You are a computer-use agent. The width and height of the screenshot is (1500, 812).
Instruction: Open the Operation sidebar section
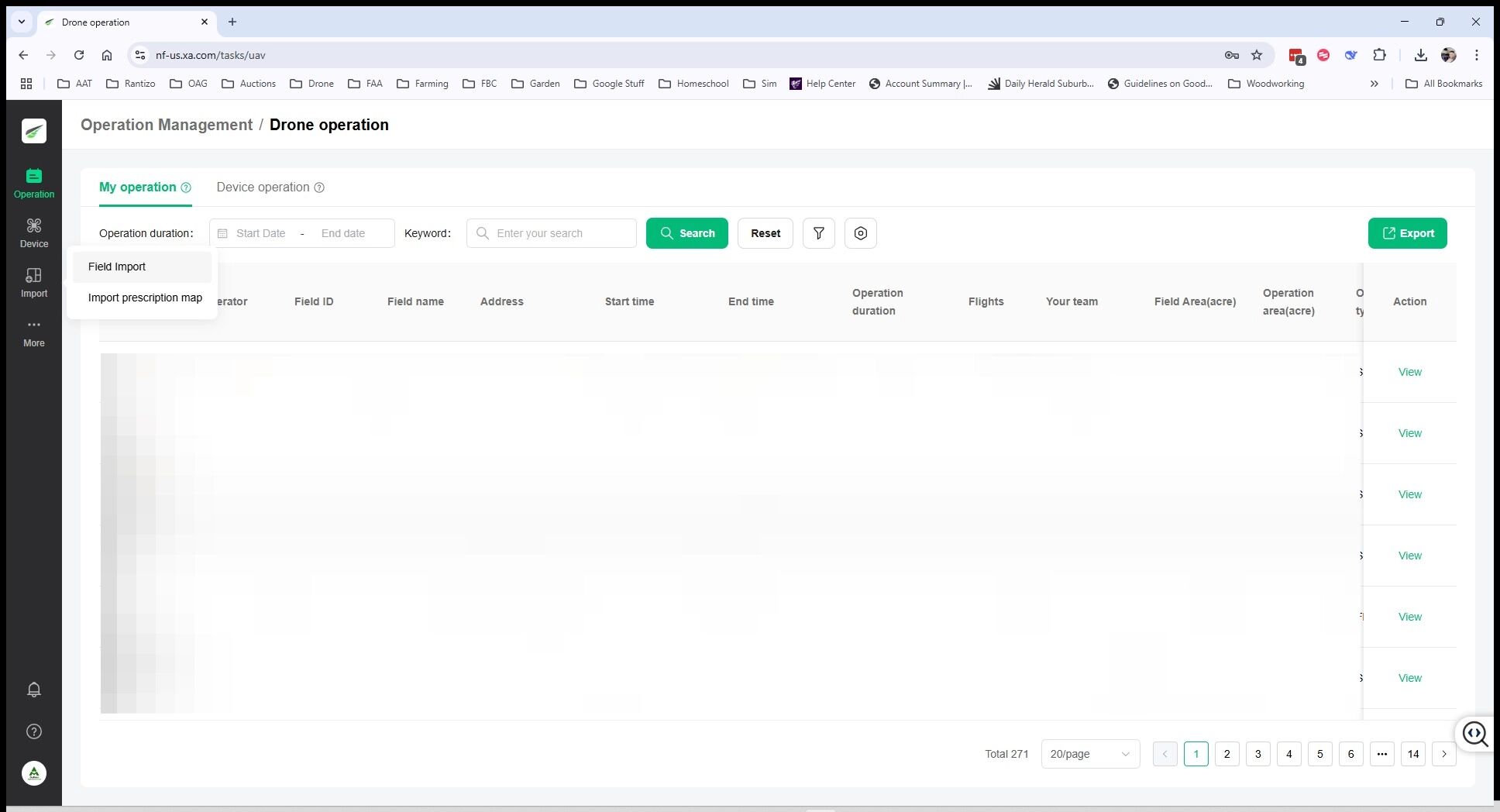pyautogui.click(x=34, y=184)
